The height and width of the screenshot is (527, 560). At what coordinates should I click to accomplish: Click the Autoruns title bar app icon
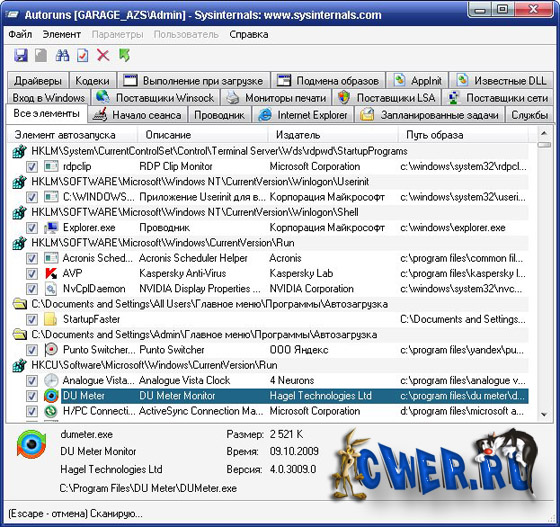click(x=12, y=15)
